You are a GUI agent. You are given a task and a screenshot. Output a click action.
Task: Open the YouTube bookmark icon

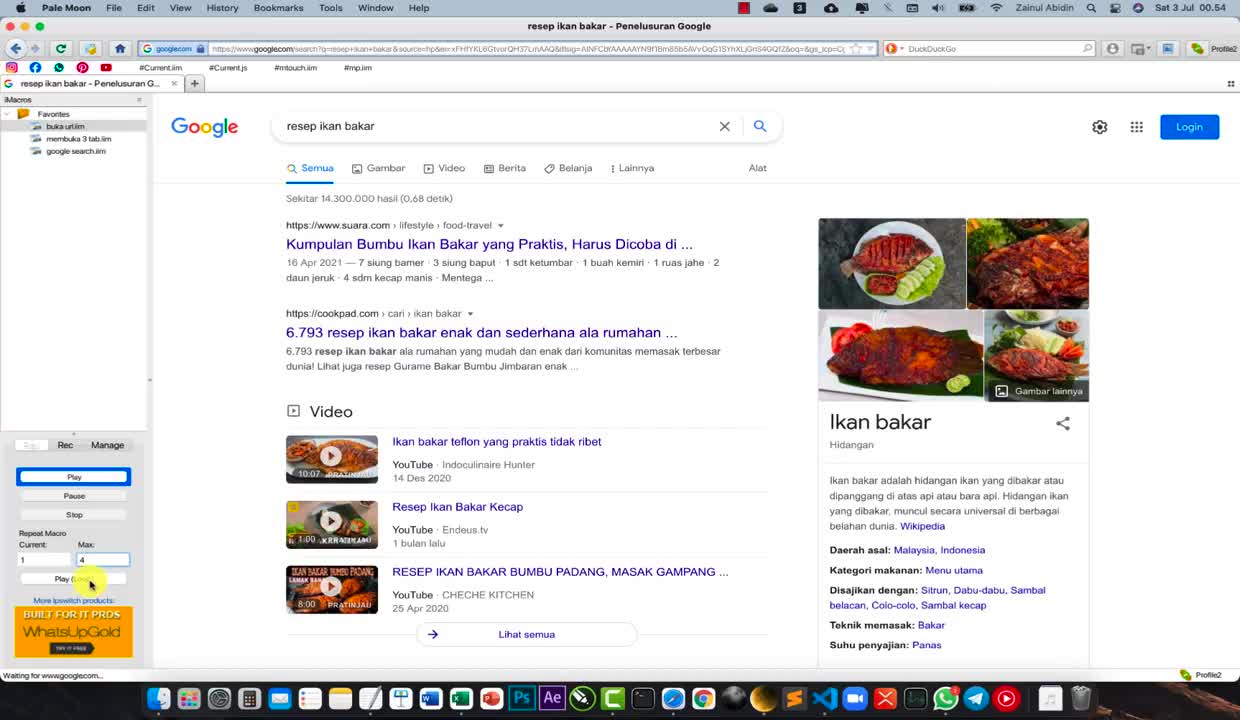point(106,68)
